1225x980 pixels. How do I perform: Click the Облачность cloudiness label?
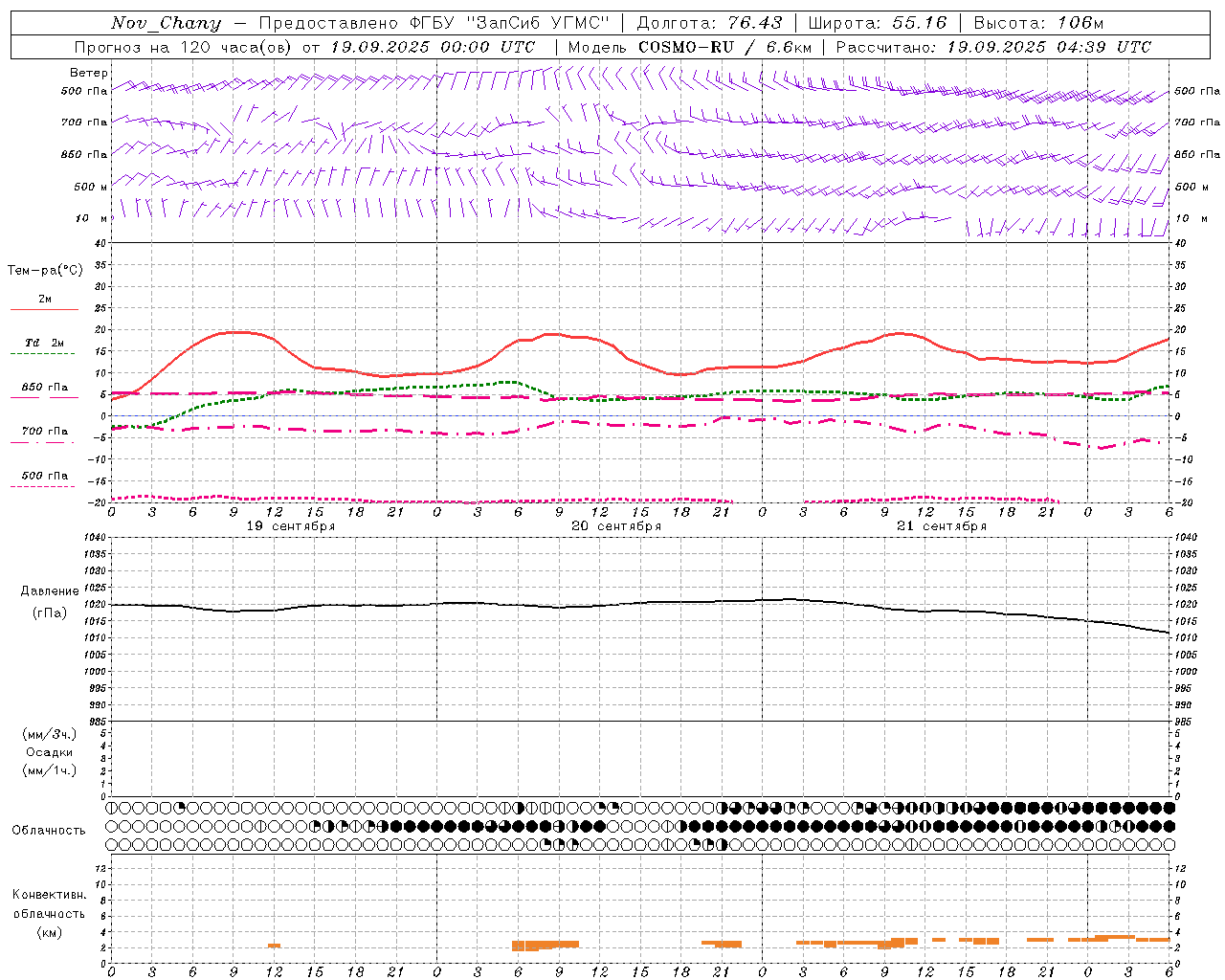(49, 831)
